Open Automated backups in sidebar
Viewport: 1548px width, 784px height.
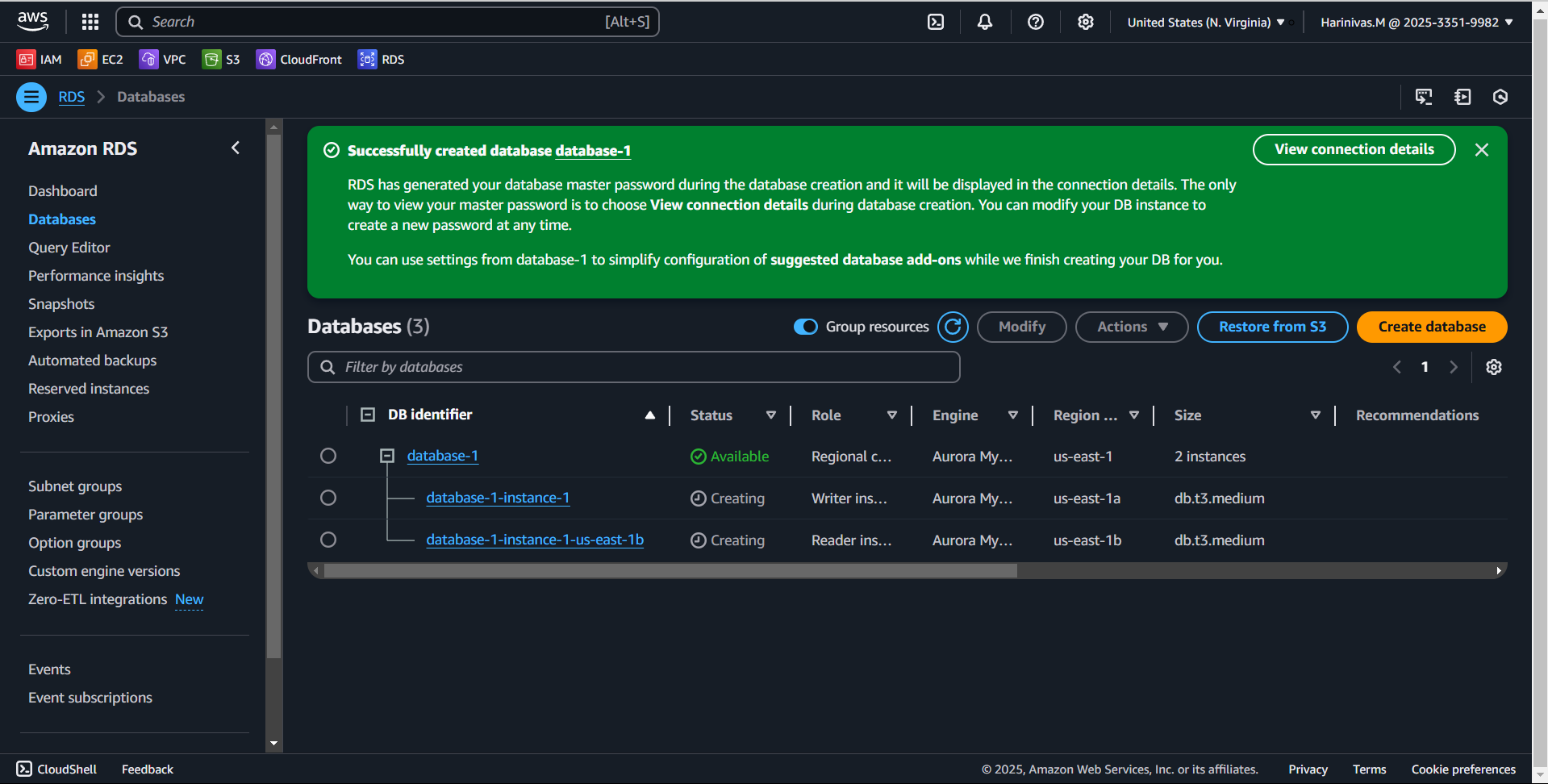93,361
